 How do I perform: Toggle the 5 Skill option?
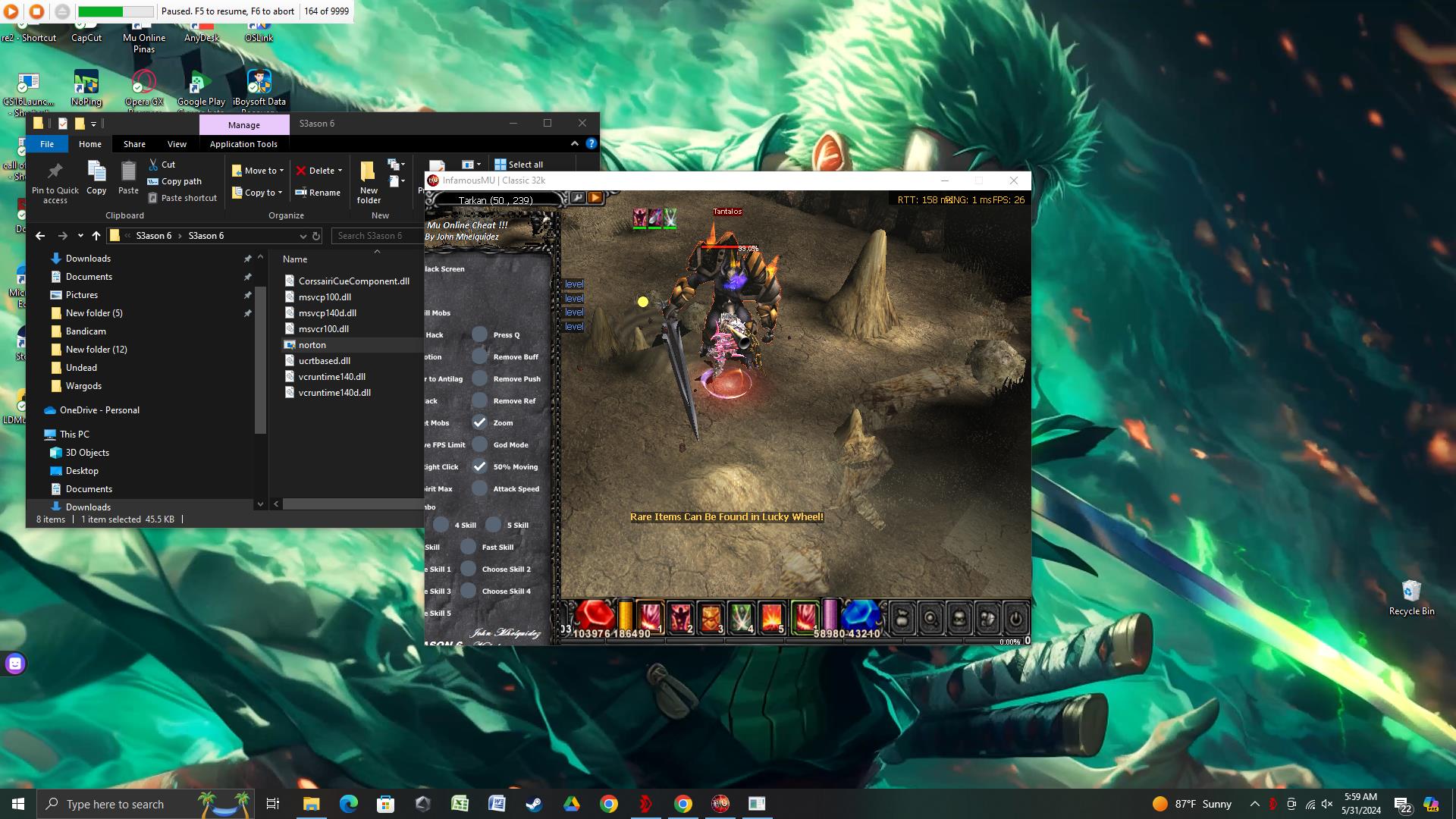pyautogui.click(x=494, y=525)
